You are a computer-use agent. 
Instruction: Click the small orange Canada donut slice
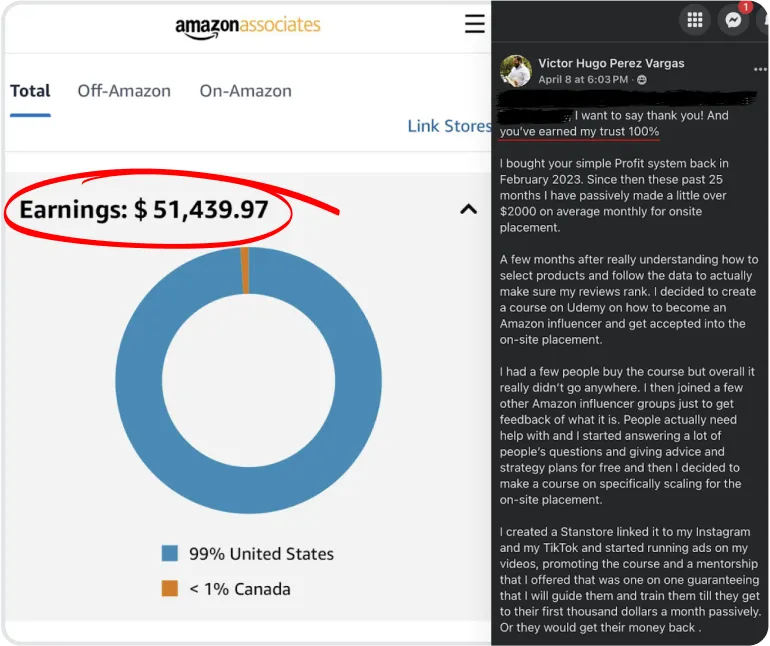(x=245, y=270)
